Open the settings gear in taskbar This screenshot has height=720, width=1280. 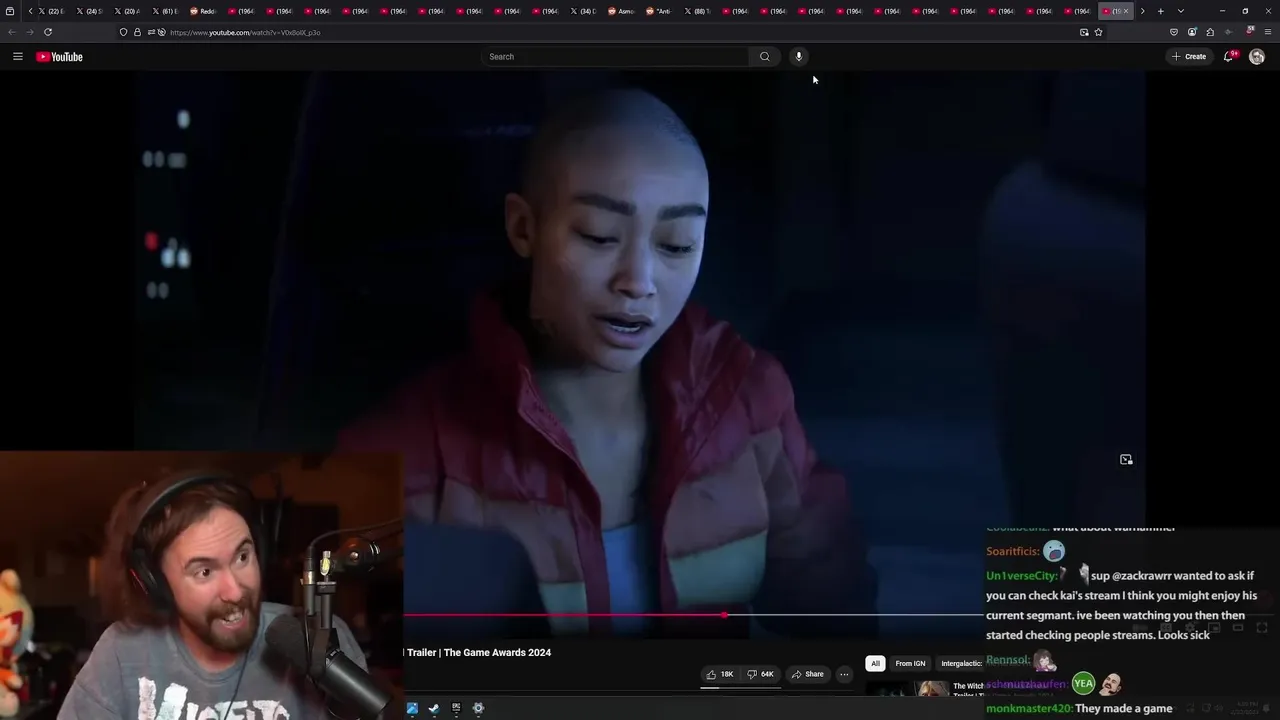coord(478,709)
